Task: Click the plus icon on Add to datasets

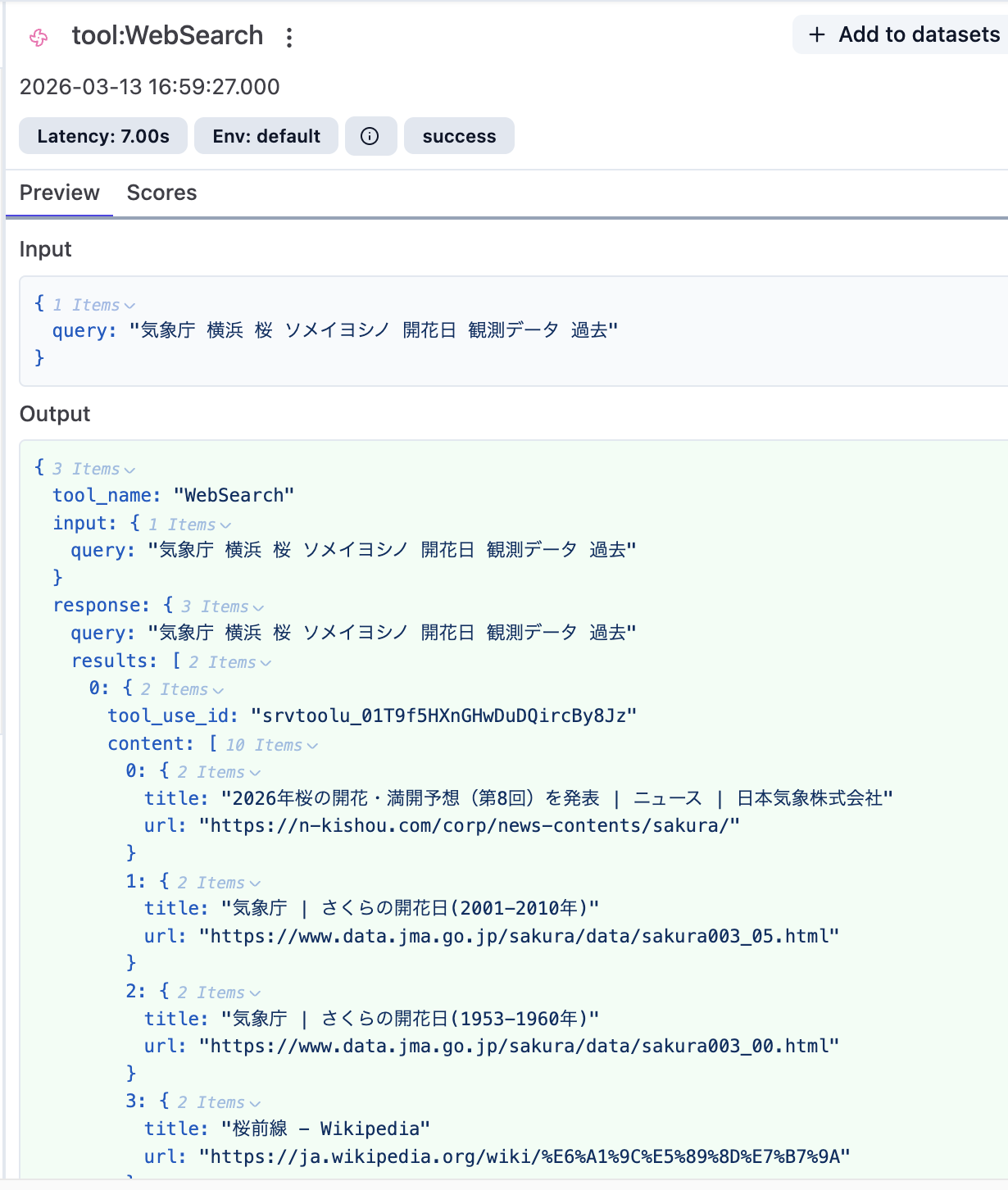Action: tap(815, 34)
